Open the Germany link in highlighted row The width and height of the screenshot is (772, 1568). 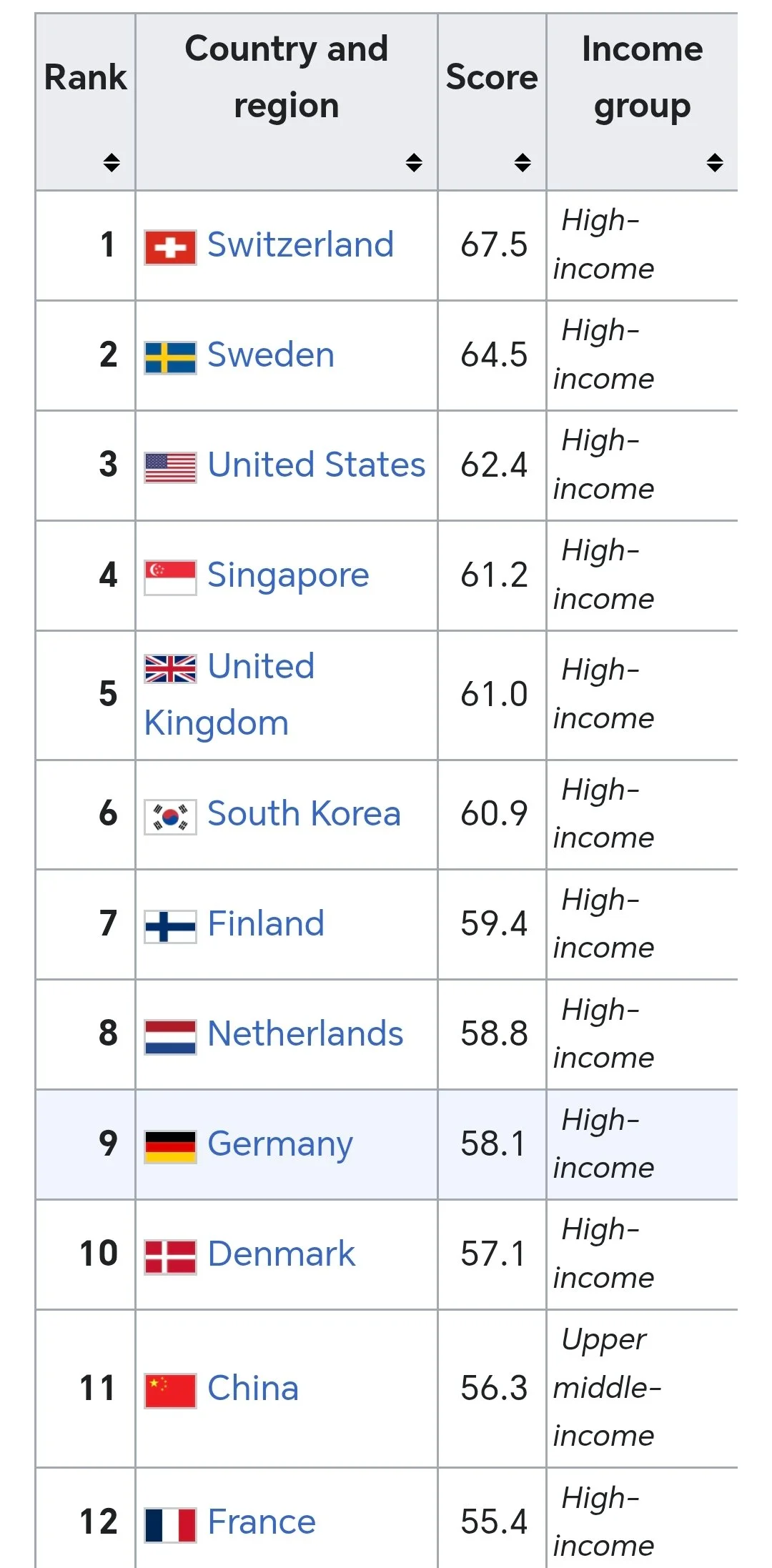point(280,1144)
